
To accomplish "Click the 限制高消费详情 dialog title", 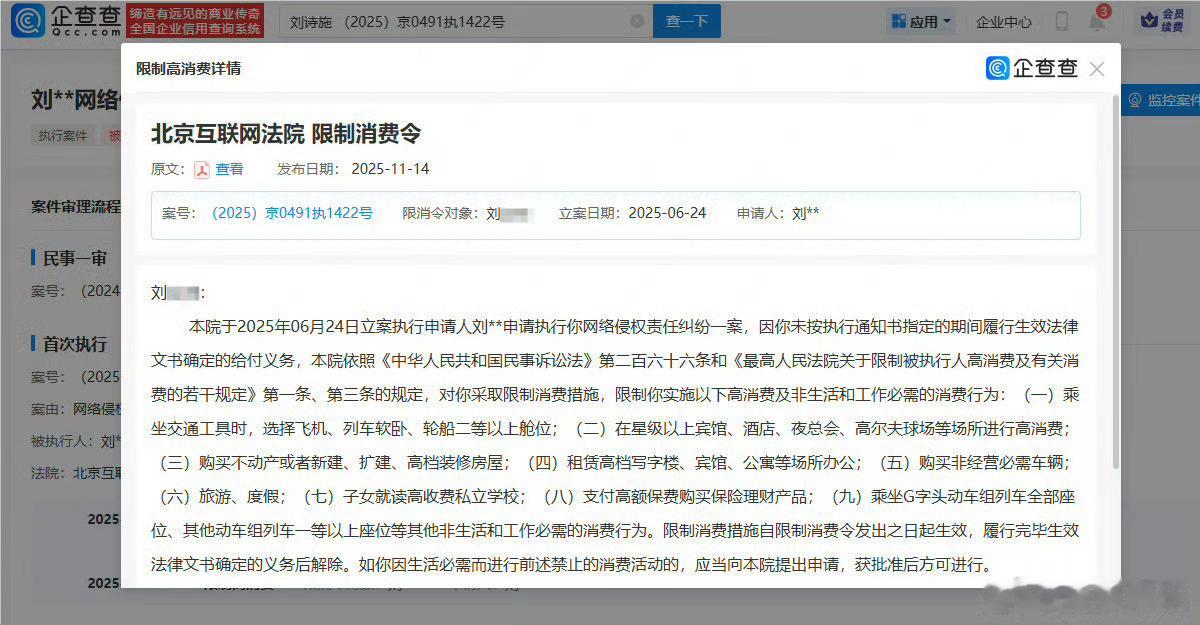I will [x=188, y=68].
